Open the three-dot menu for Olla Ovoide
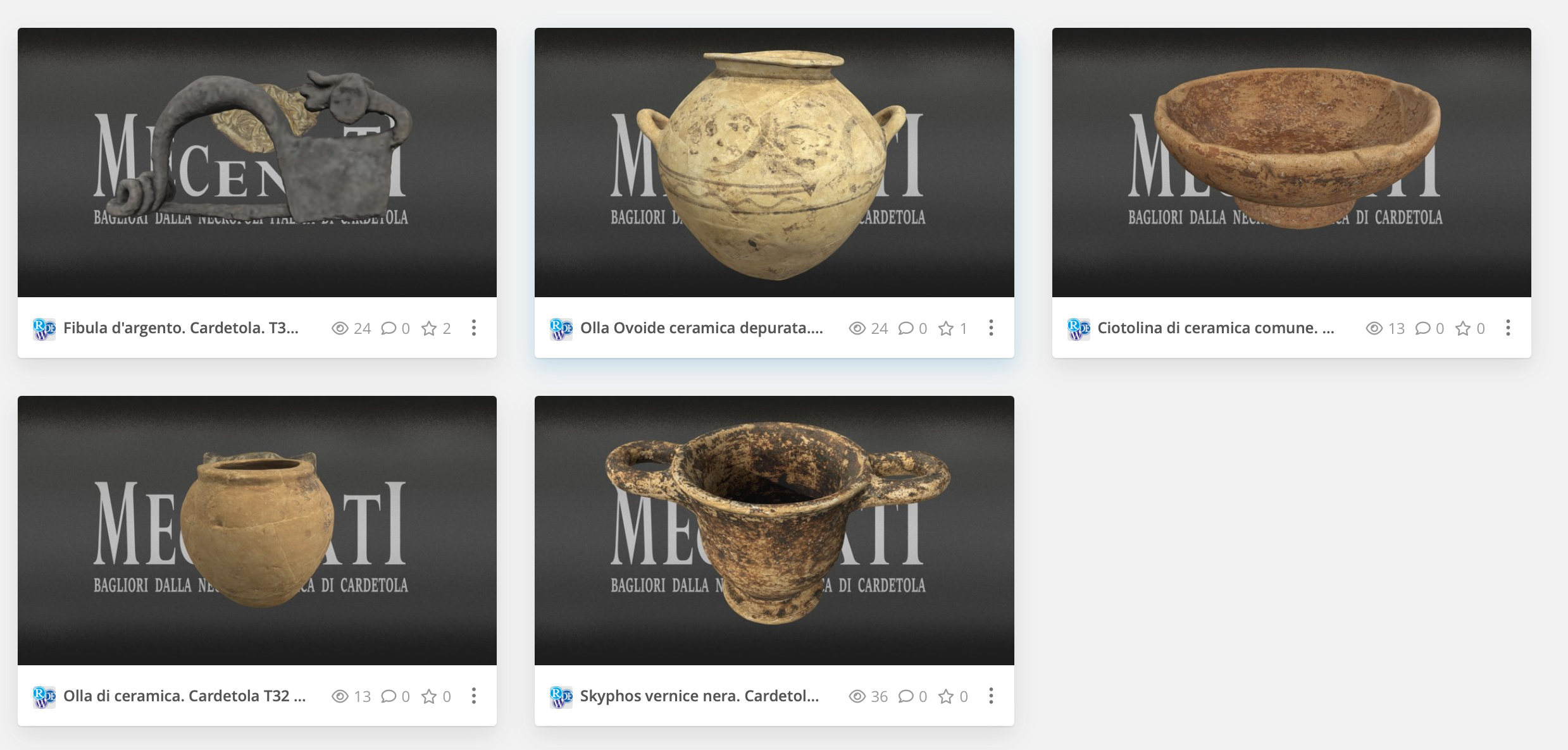This screenshot has height=750, width=1568. tap(991, 328)
